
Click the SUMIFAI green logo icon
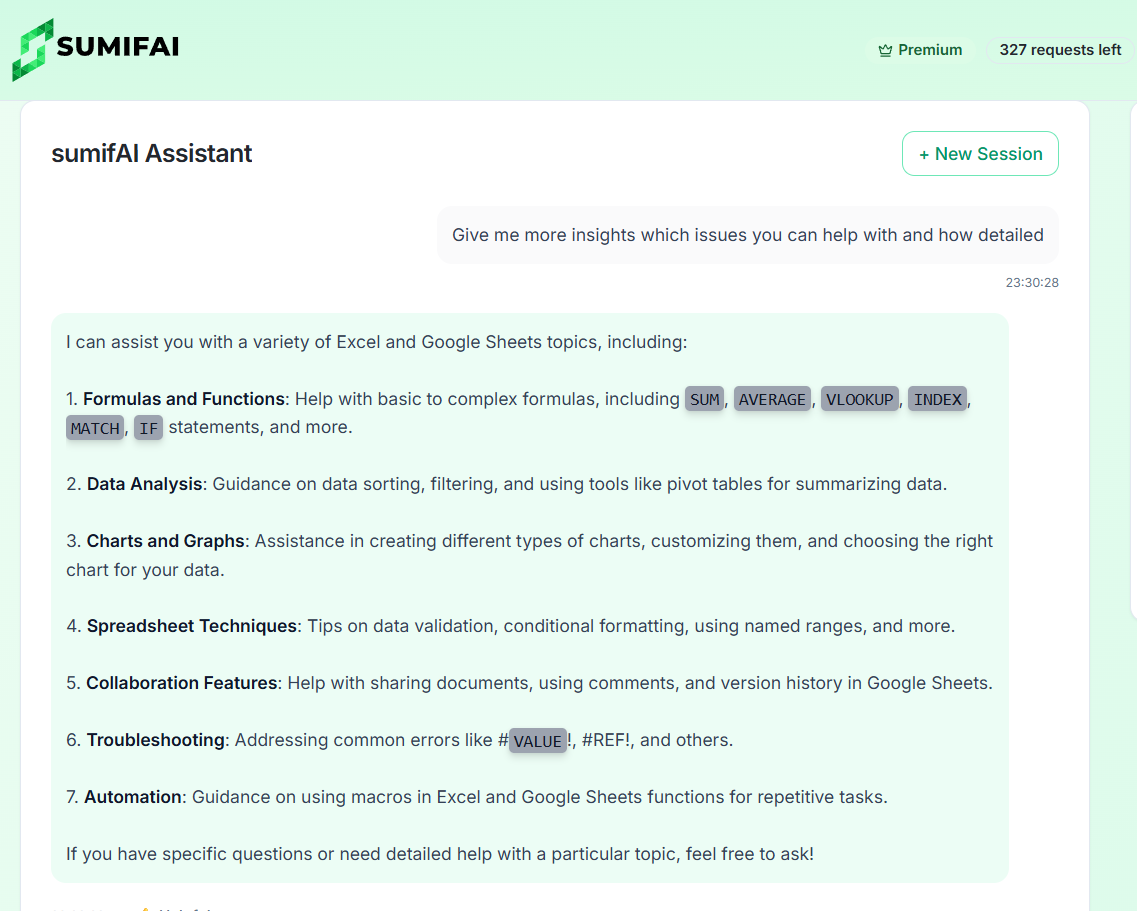coord(33,49)
